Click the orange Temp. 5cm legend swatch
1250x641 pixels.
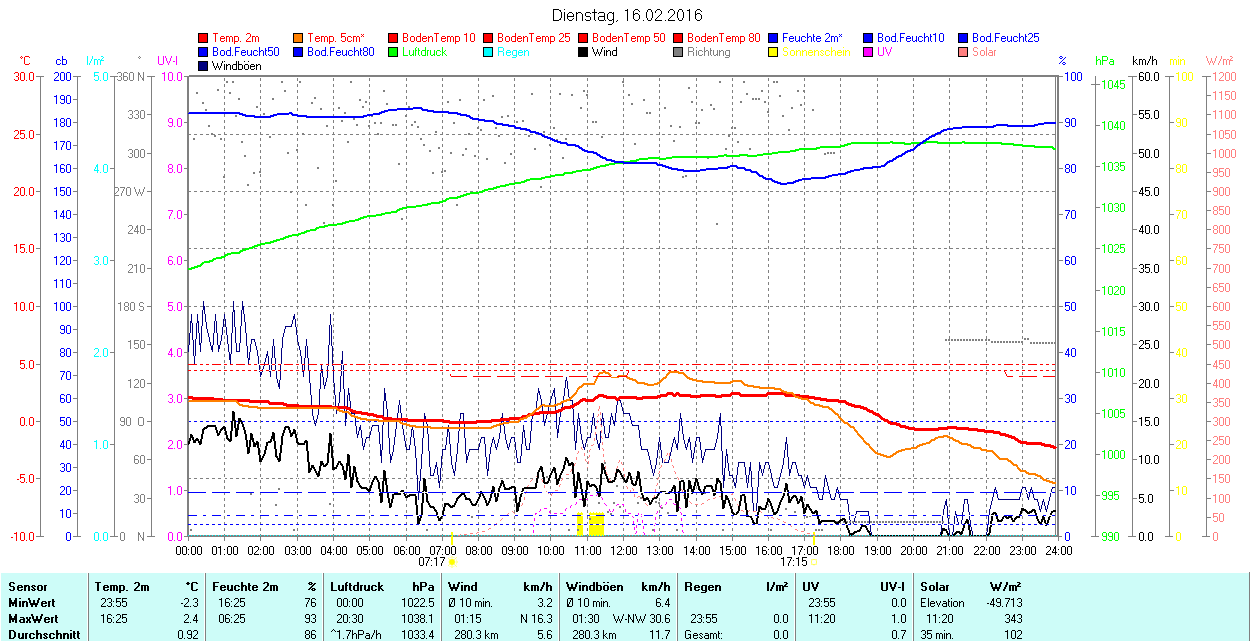pyautogui.click(x=299, y=38)
